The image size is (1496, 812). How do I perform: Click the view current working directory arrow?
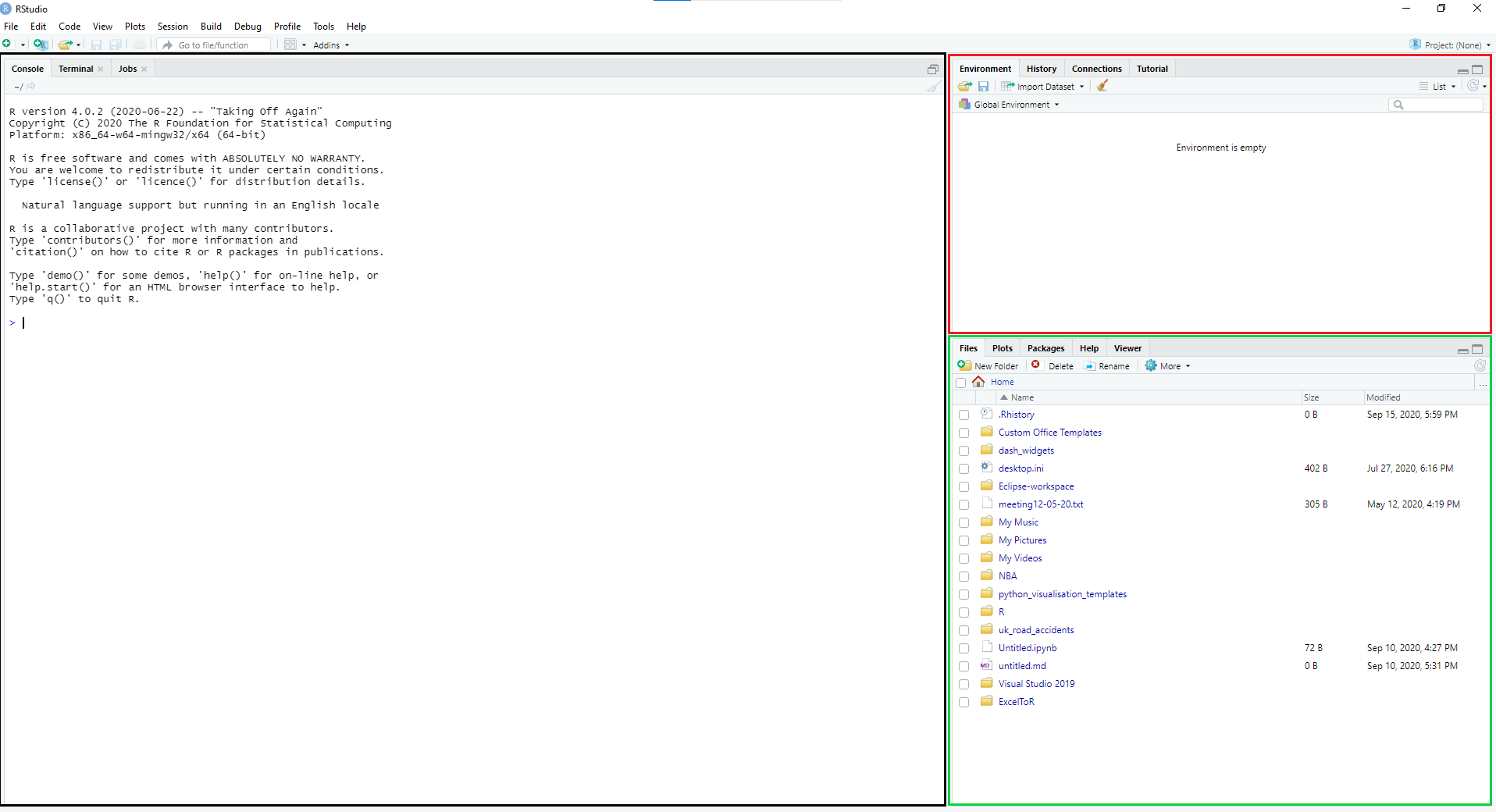tap(31, 86)
